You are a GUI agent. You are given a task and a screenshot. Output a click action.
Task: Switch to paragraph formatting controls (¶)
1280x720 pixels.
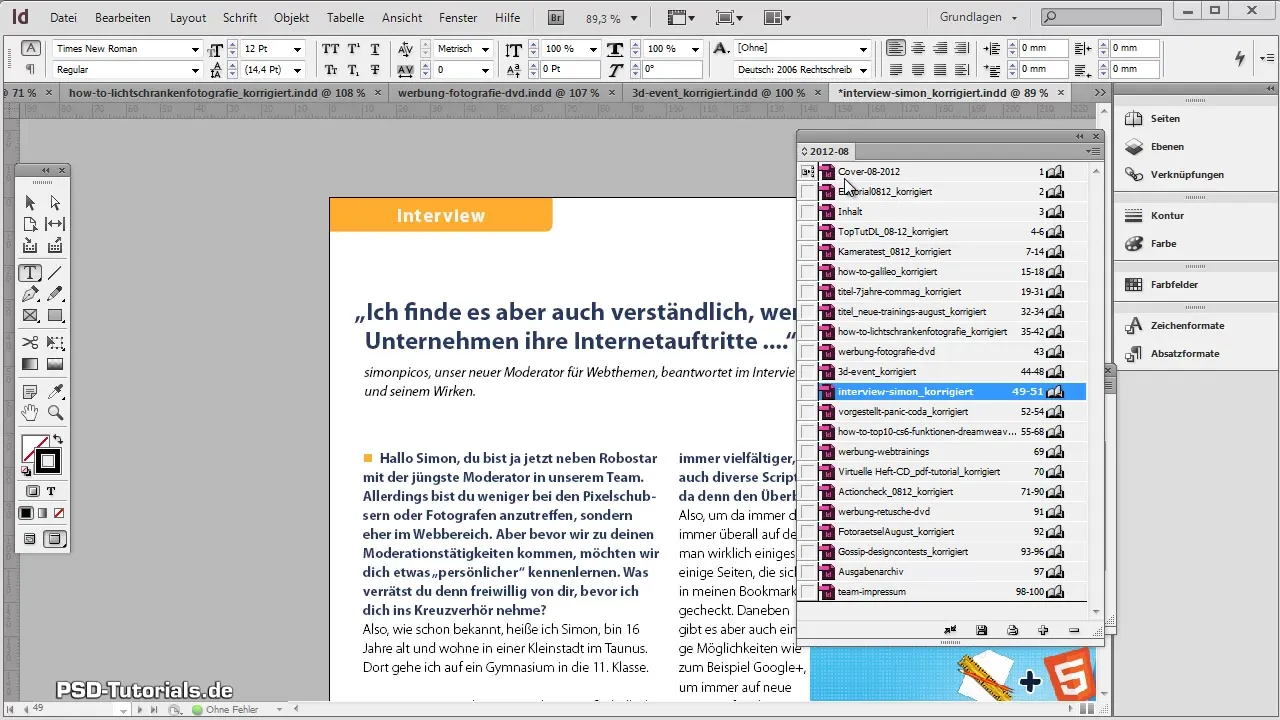(x=31, y=69)
